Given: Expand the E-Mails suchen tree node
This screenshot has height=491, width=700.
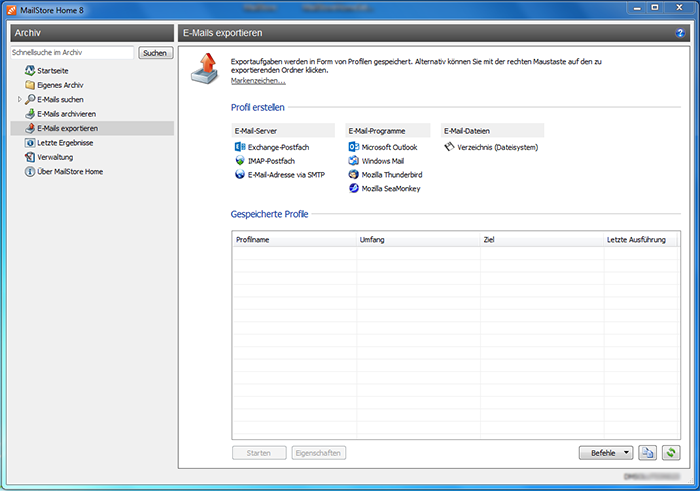Looking at the screenshot, I should click(19, 99).
